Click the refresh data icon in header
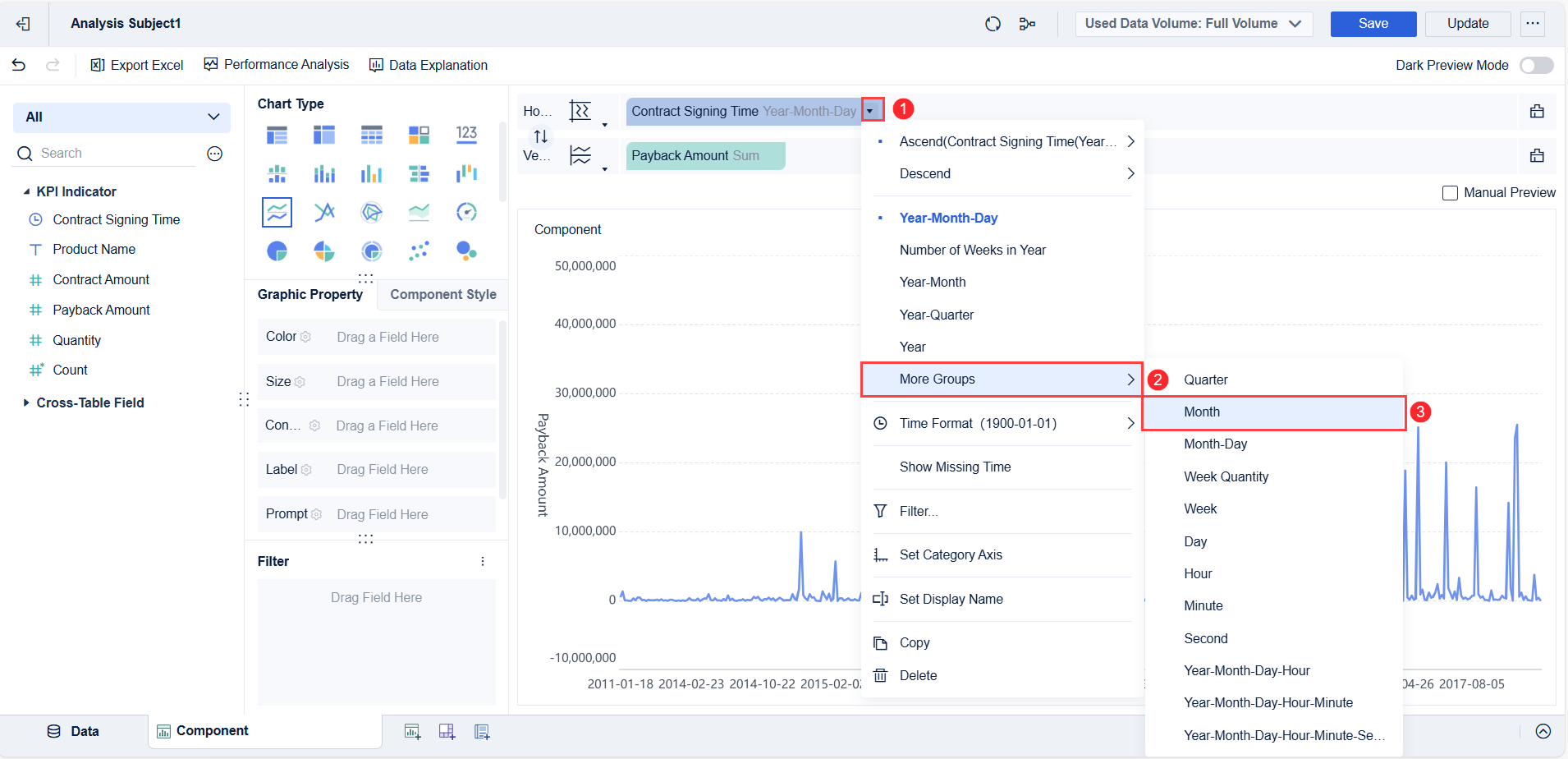Image resolution: width=1568 pixels, height=759 pixels. 993,24
